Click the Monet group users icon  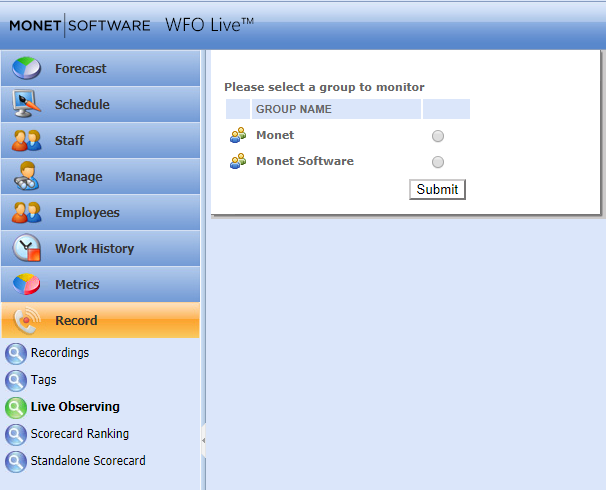pos(238,136)
